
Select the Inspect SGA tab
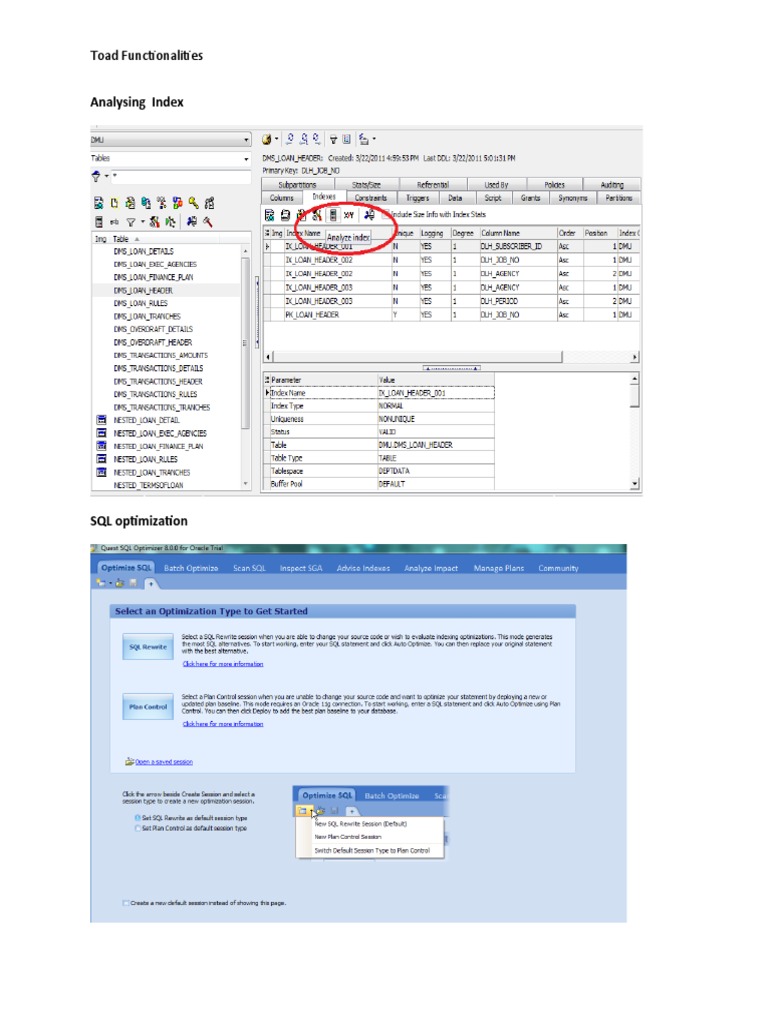point(301,568)
